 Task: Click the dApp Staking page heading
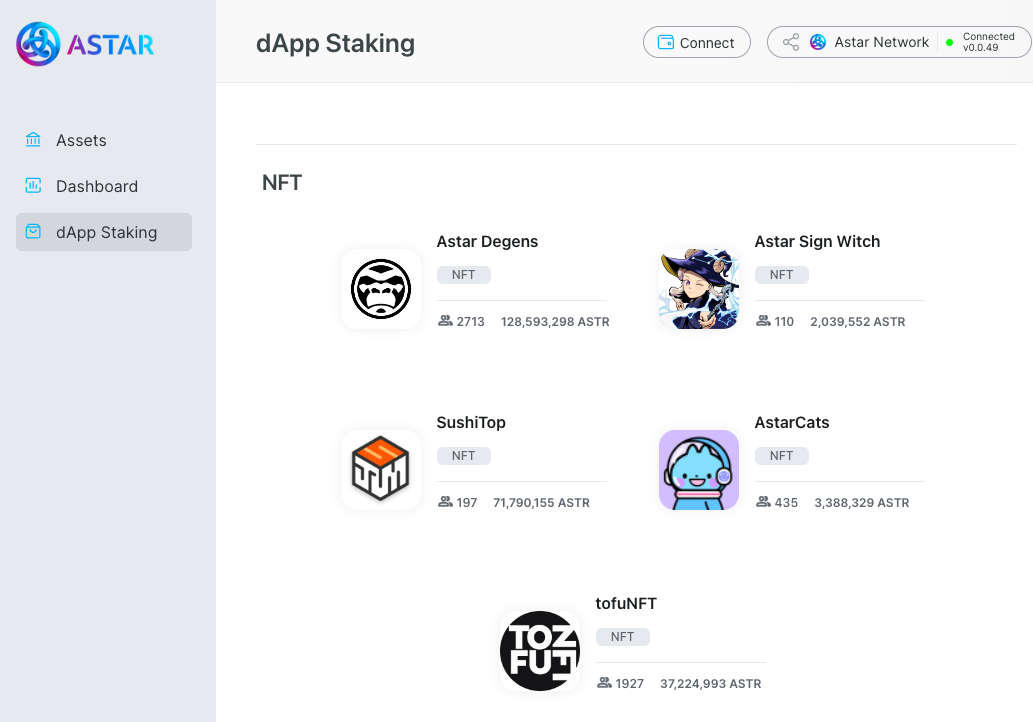[x=335, y=43]
